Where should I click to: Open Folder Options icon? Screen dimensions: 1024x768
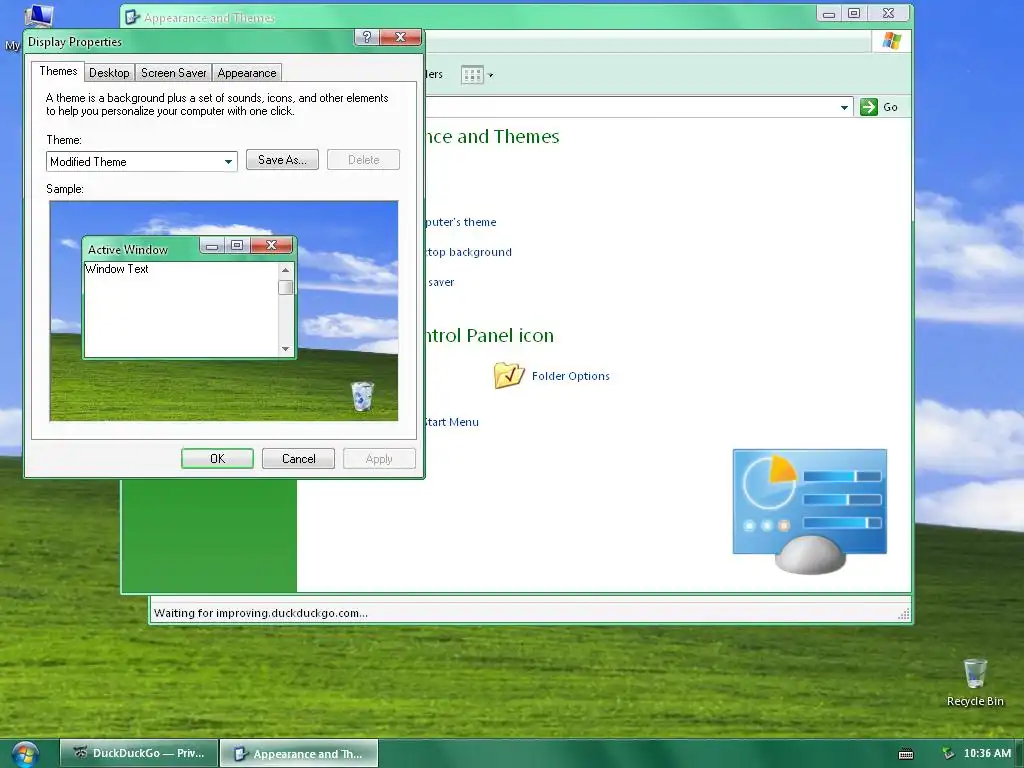click(509, 376)
